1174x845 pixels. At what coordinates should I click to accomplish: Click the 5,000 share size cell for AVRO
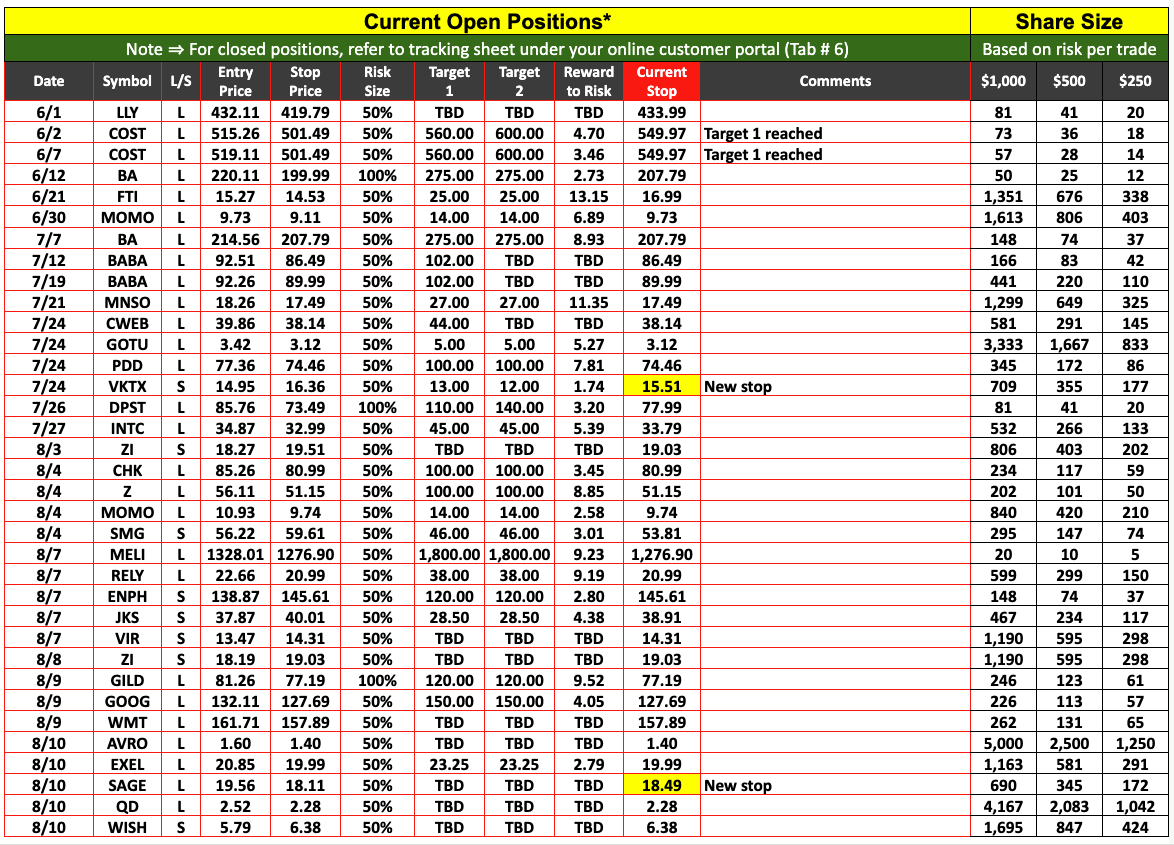(1003, 743)
